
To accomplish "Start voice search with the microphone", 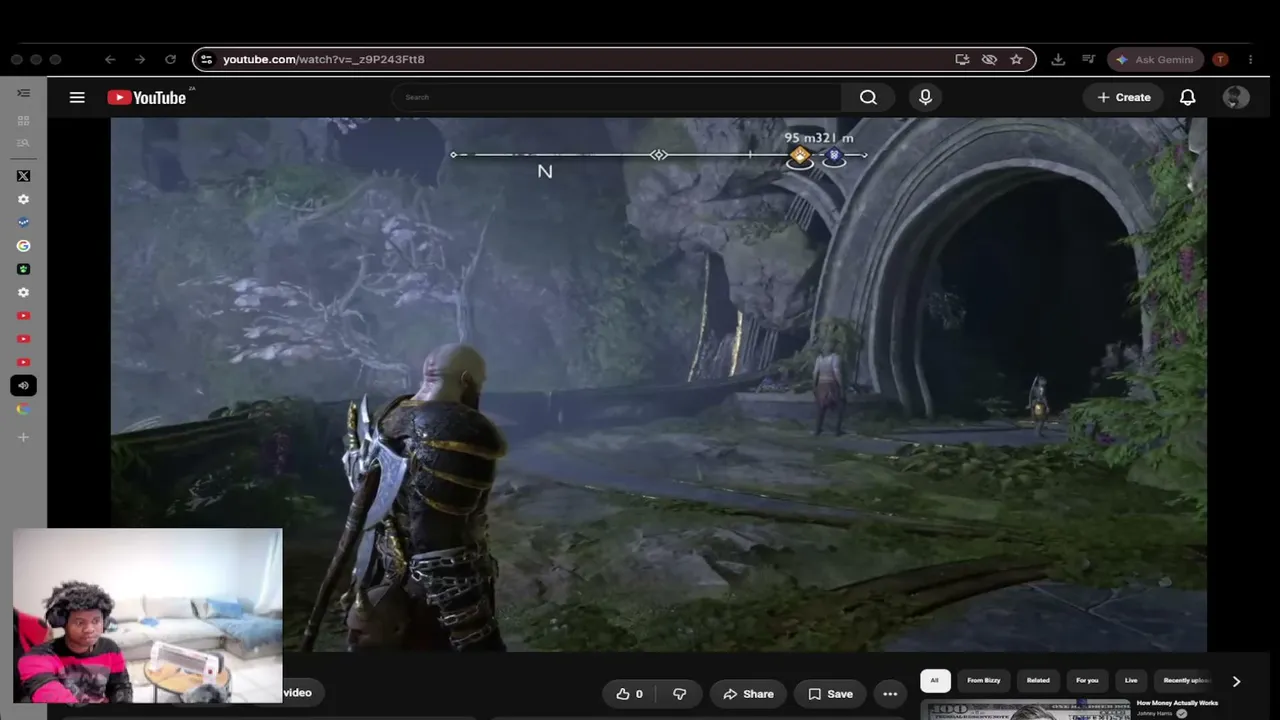I will [x=925, y=97].
